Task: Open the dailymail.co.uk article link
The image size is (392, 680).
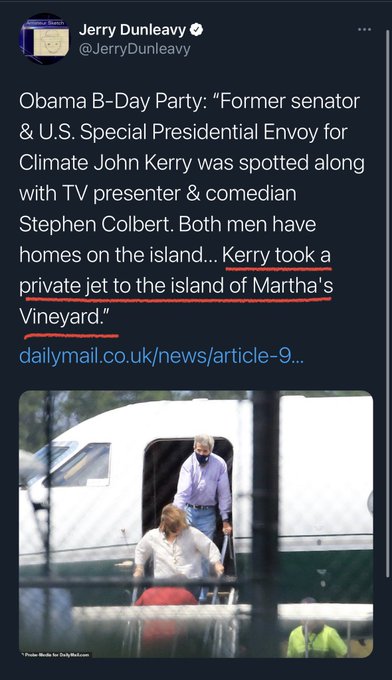Action: pyautogui.click(x=162, y=355)
